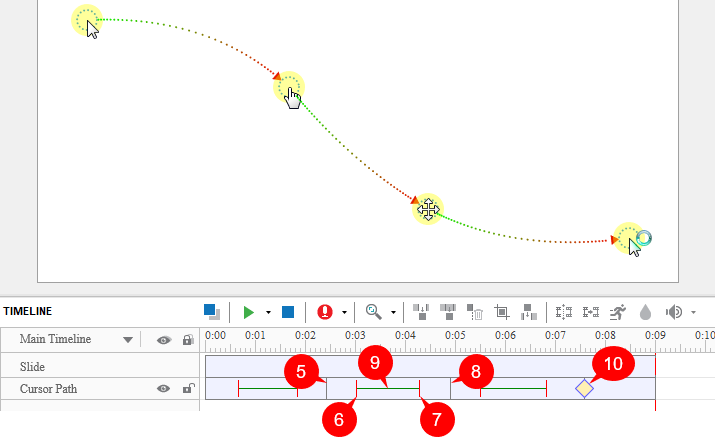Click the 0:00 mark on the ruler

[x=215, y=336]
